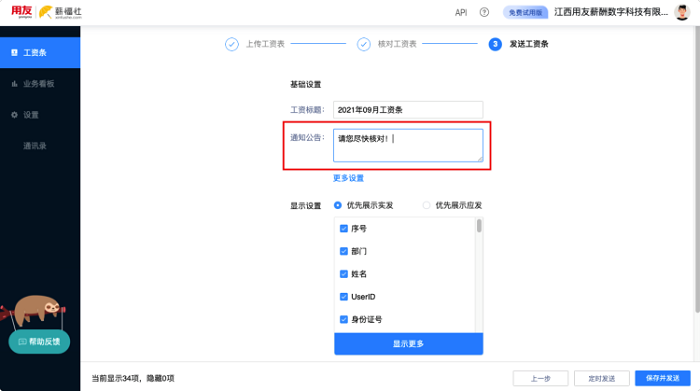This screenshot has height=391, width=700.
Task: Select the 优先展示实发 radio option
Action: click(x=338, y=205)
